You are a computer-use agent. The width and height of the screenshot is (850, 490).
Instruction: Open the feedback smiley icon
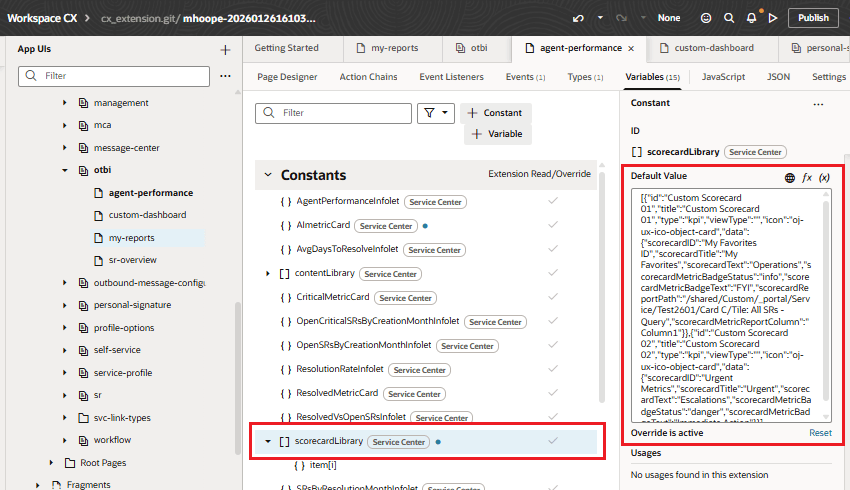(x=706, y=18)
